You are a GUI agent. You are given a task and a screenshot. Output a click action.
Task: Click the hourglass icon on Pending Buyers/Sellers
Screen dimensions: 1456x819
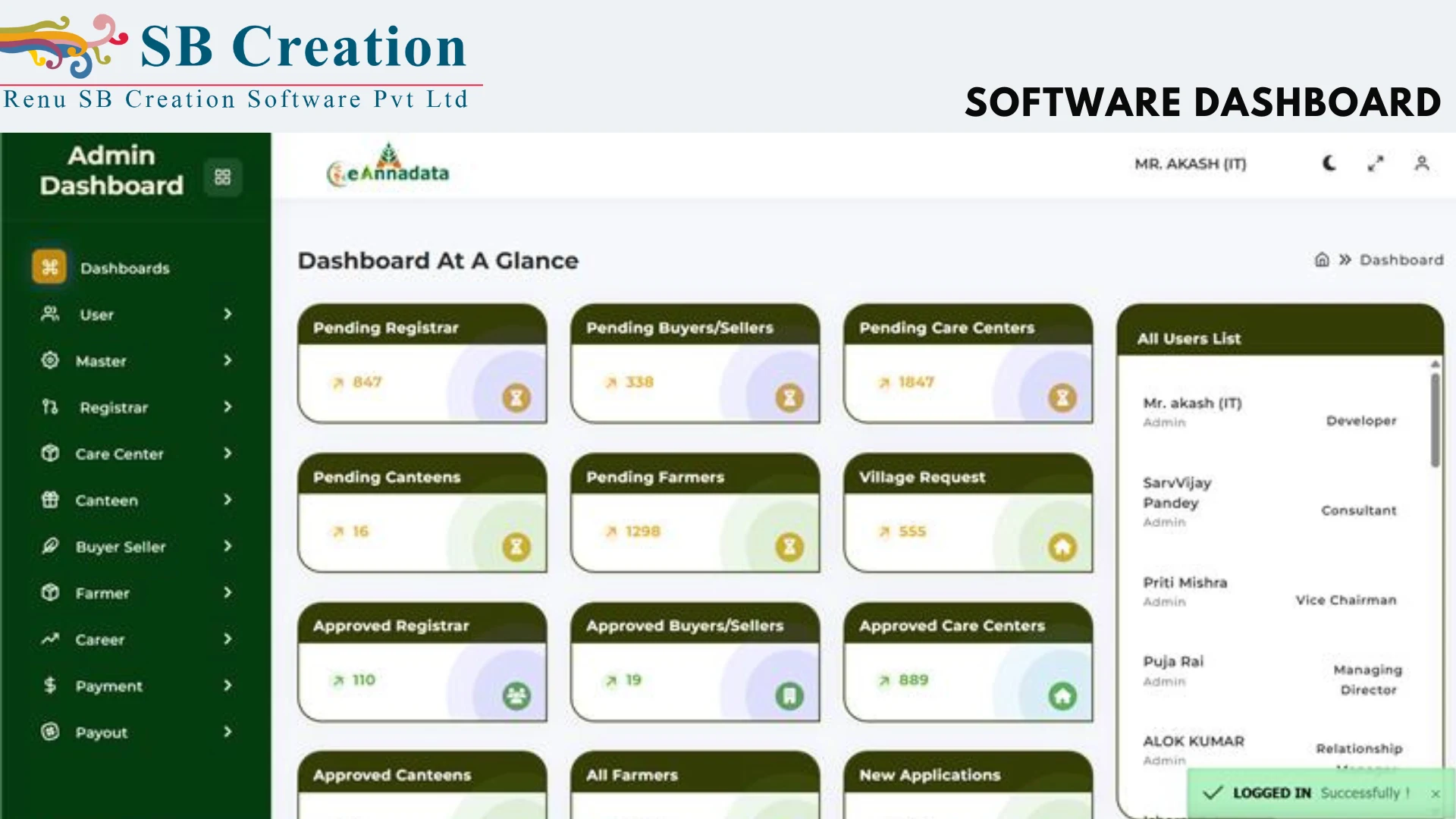point(789,397)
